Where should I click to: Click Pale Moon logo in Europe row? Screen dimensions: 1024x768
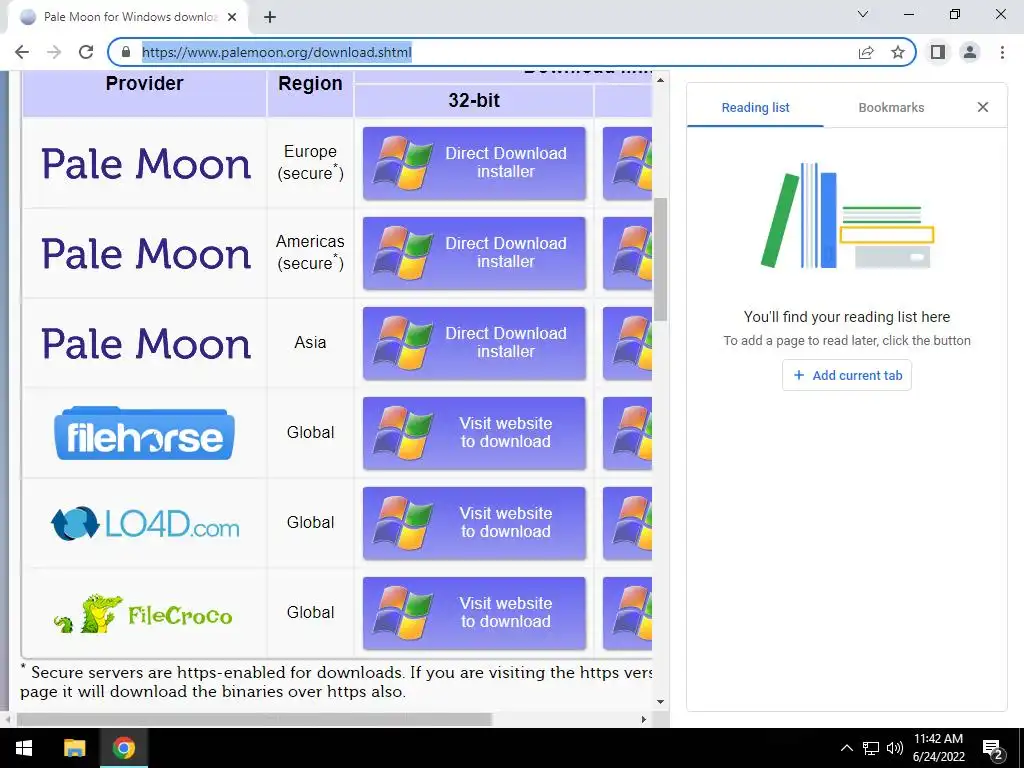[146, 164]
